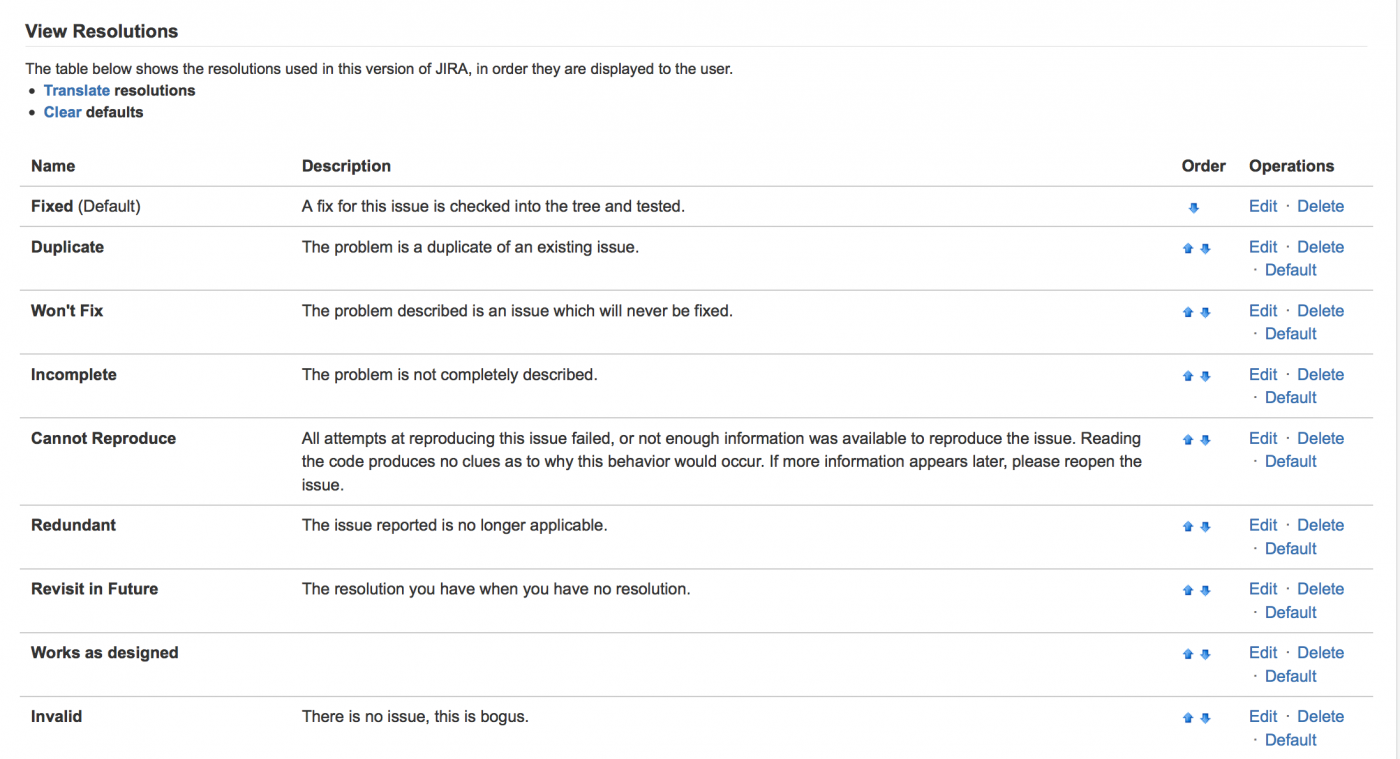Move Cannot Reproduce resolution down
Screen dimensions: 1400x759
tap(1205, 440)
